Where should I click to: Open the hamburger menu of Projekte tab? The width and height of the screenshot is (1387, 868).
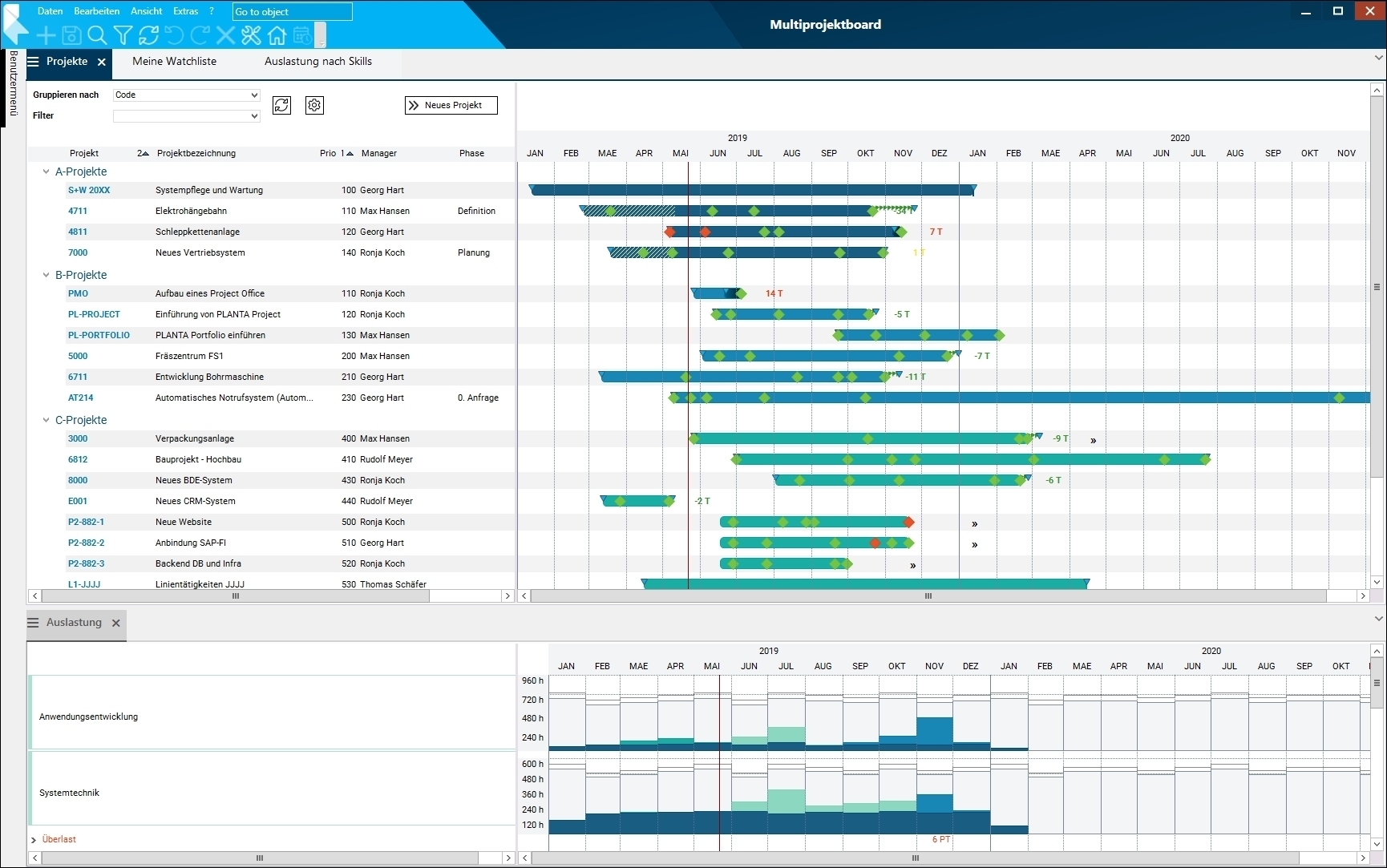(33, 62)
